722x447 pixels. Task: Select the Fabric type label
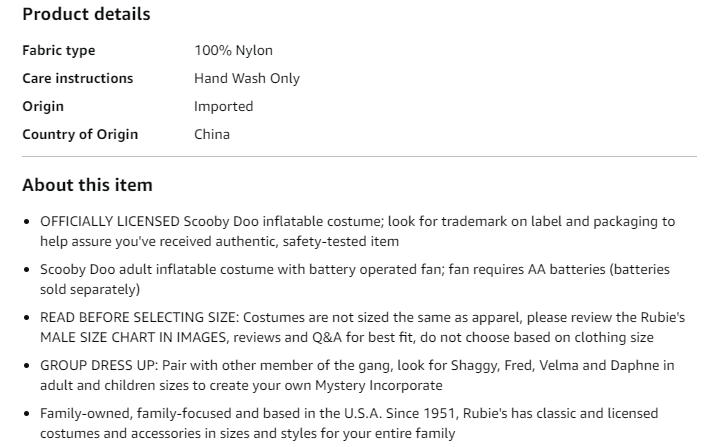58,51
